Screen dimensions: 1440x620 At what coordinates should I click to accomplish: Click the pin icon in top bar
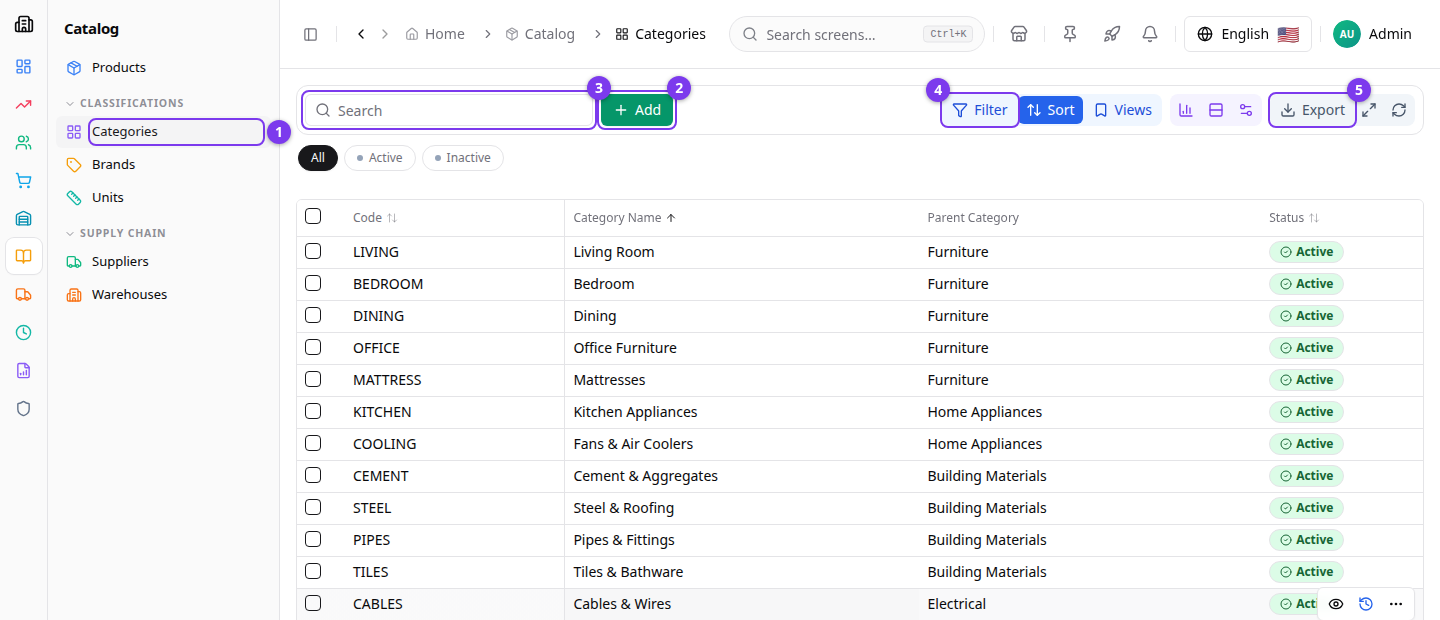(x=1070, y=34)
